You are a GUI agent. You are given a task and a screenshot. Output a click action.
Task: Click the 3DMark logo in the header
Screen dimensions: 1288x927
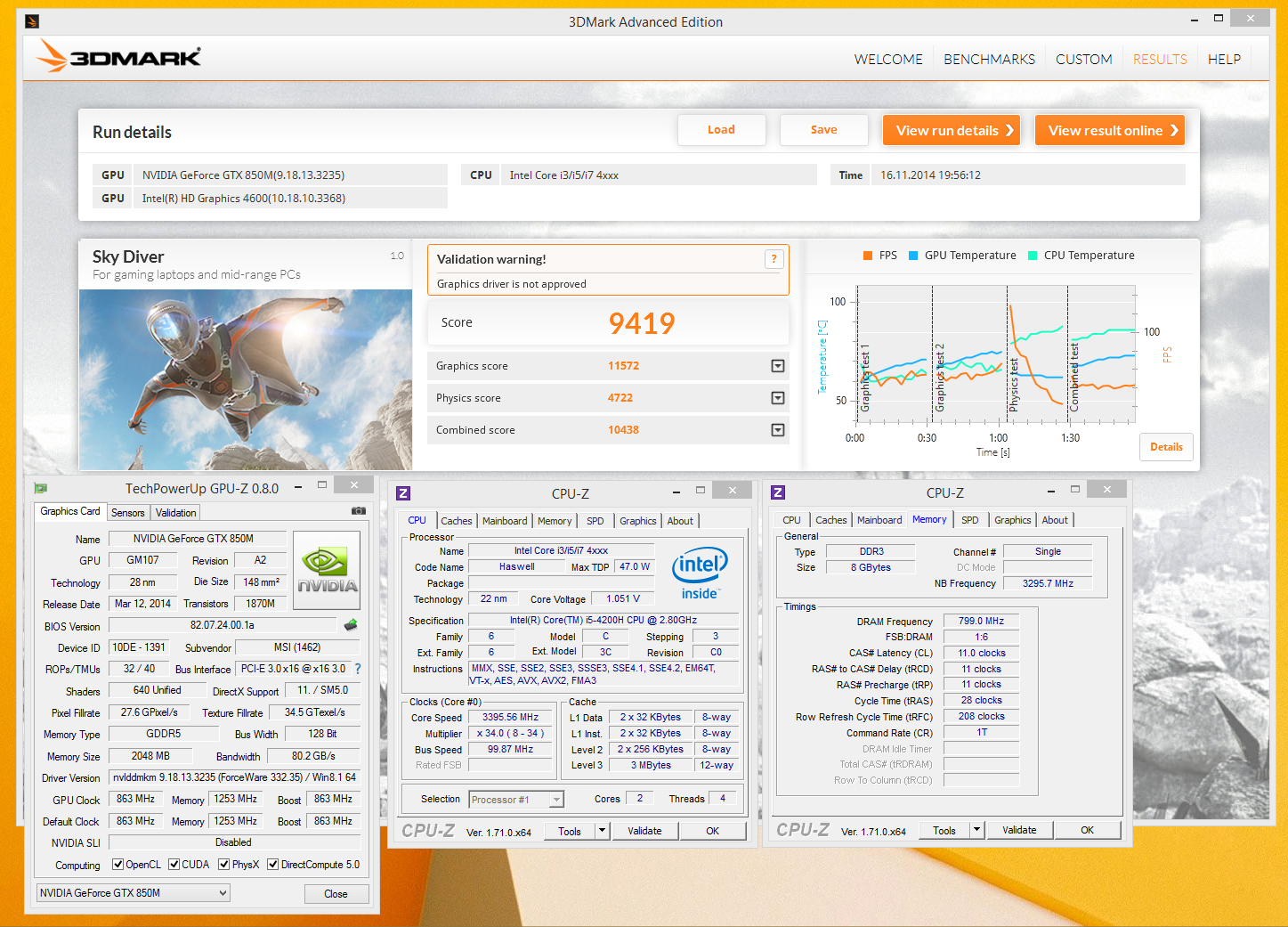(119, 57)
